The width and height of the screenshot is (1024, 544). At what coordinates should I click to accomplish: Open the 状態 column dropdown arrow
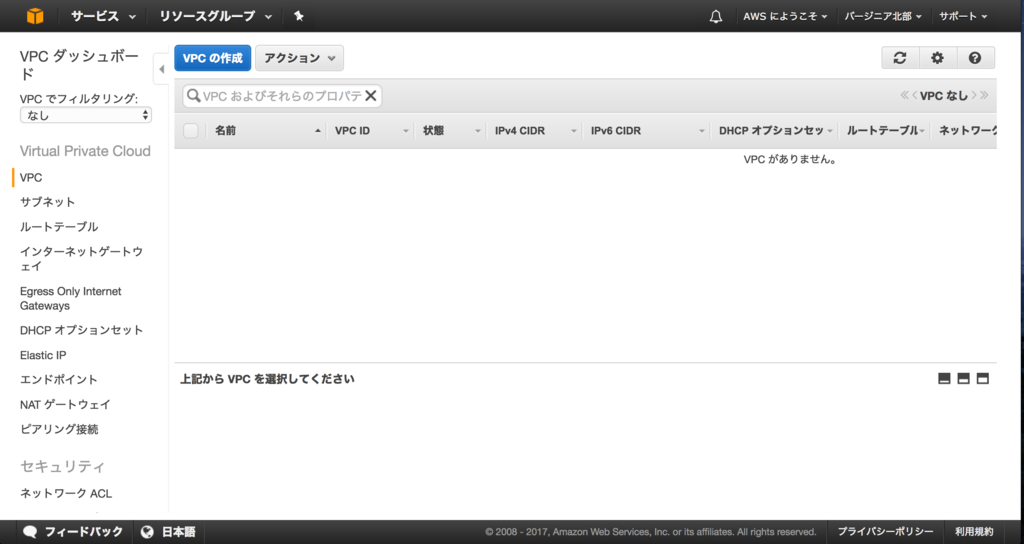[x=478, y=131]
